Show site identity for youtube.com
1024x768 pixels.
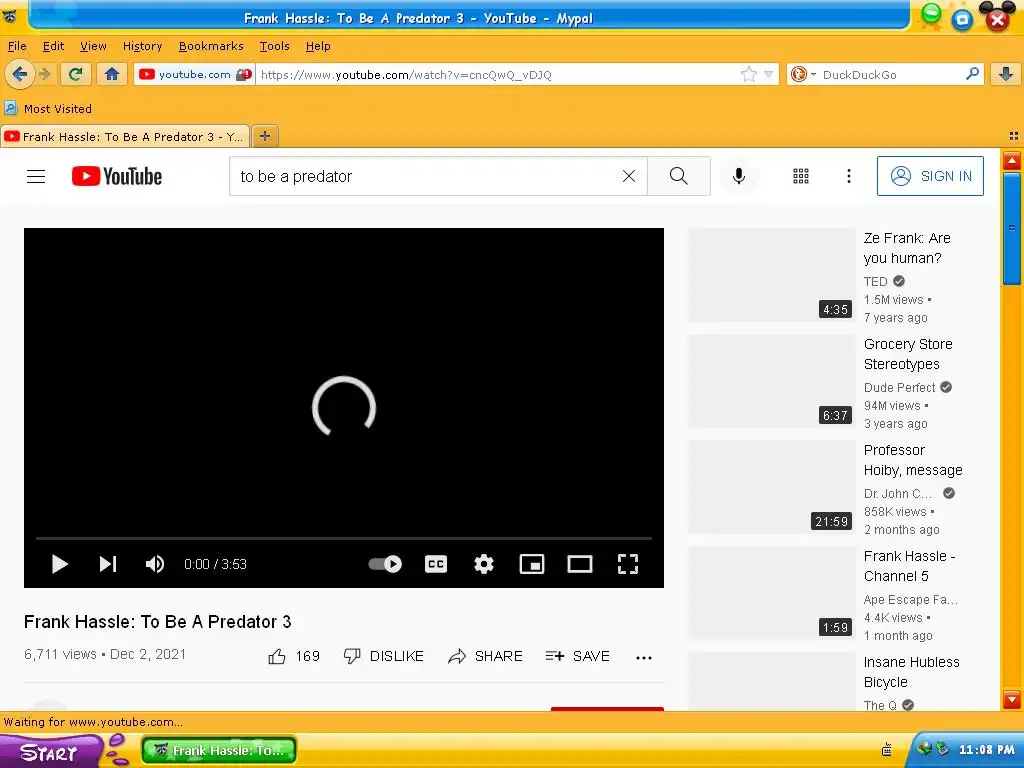click(x=195, y=74)
